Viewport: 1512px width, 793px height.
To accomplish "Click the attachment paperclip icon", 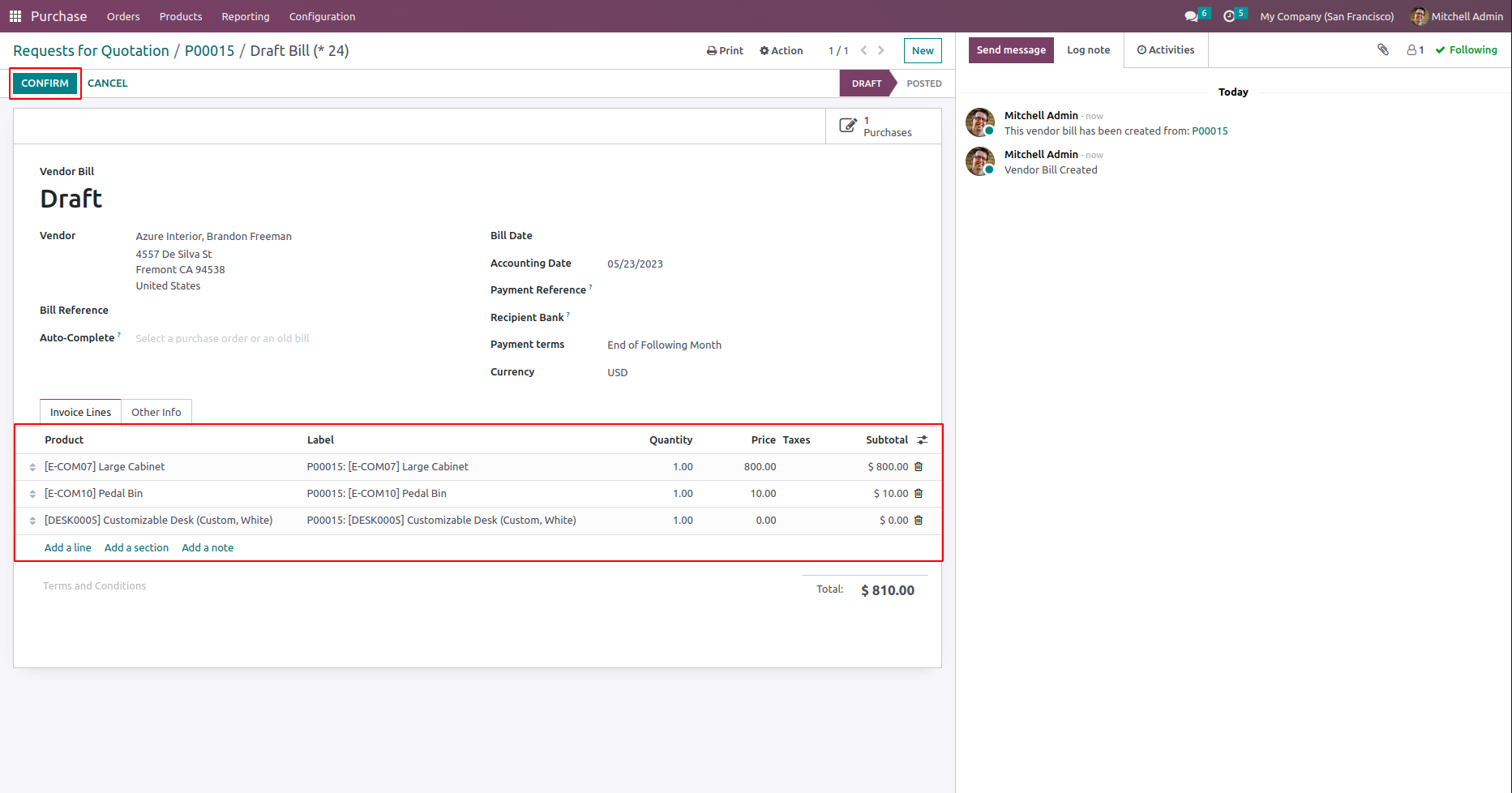I will (x=1382, y=50).
